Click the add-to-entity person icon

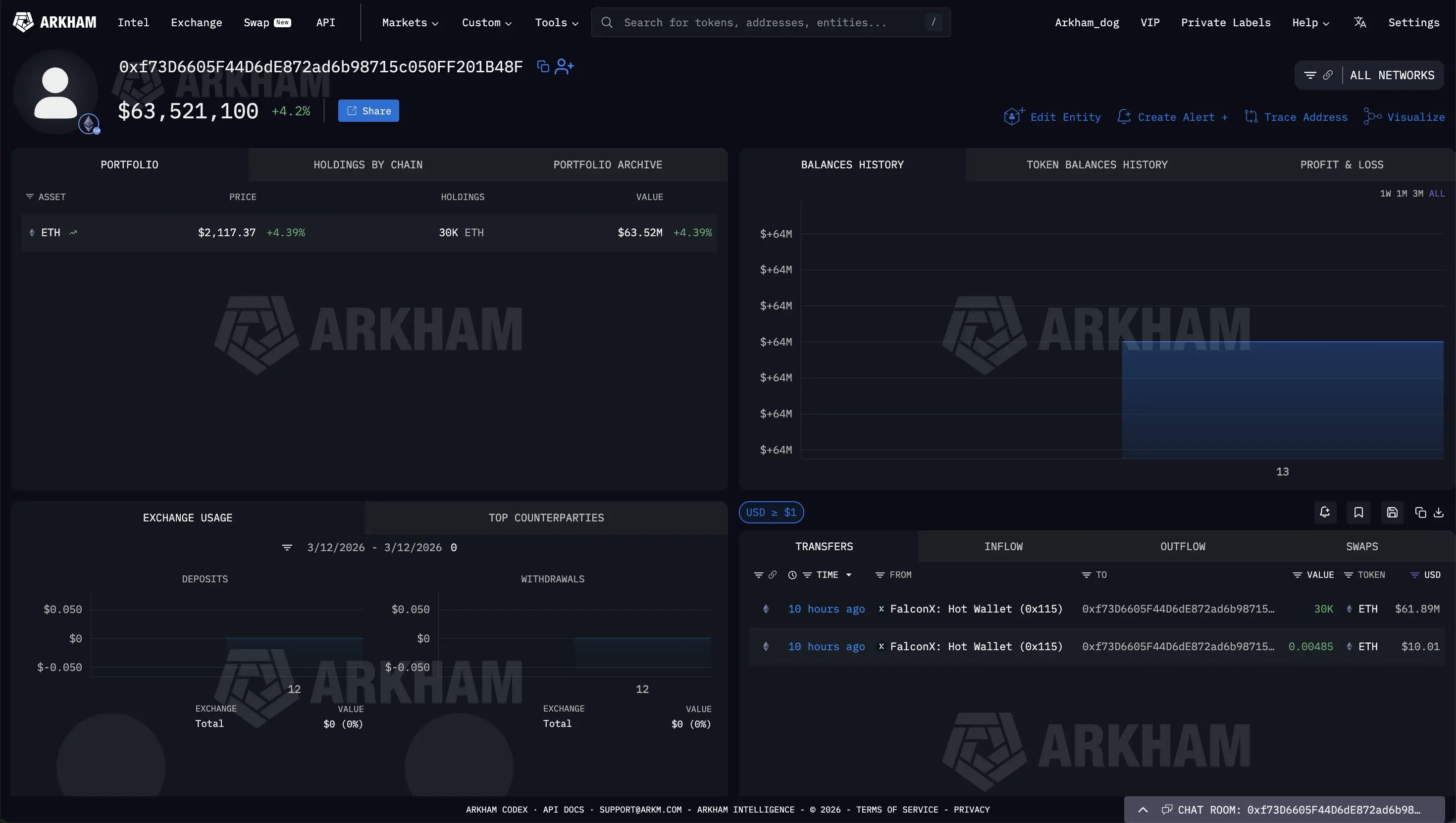564,67
